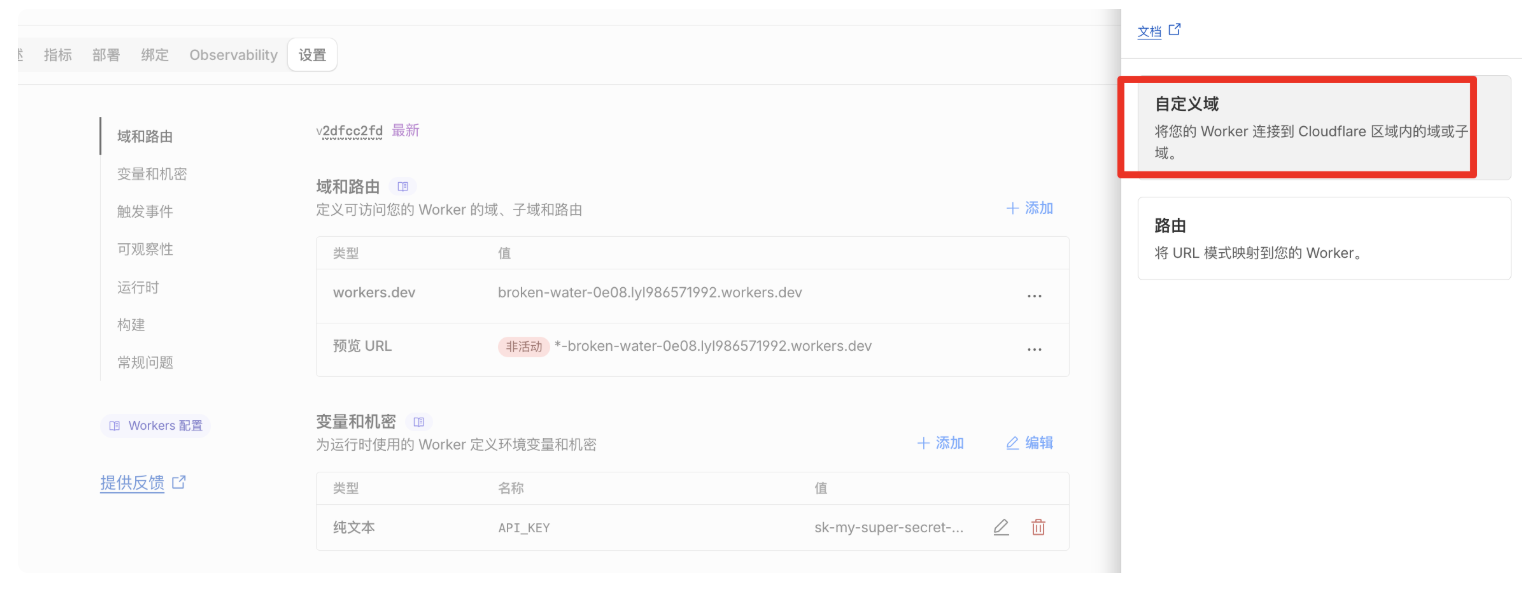Screen dimensions: 1522x600
Task: Choose the 路由 option card
Action: [x=1324, y=238]
